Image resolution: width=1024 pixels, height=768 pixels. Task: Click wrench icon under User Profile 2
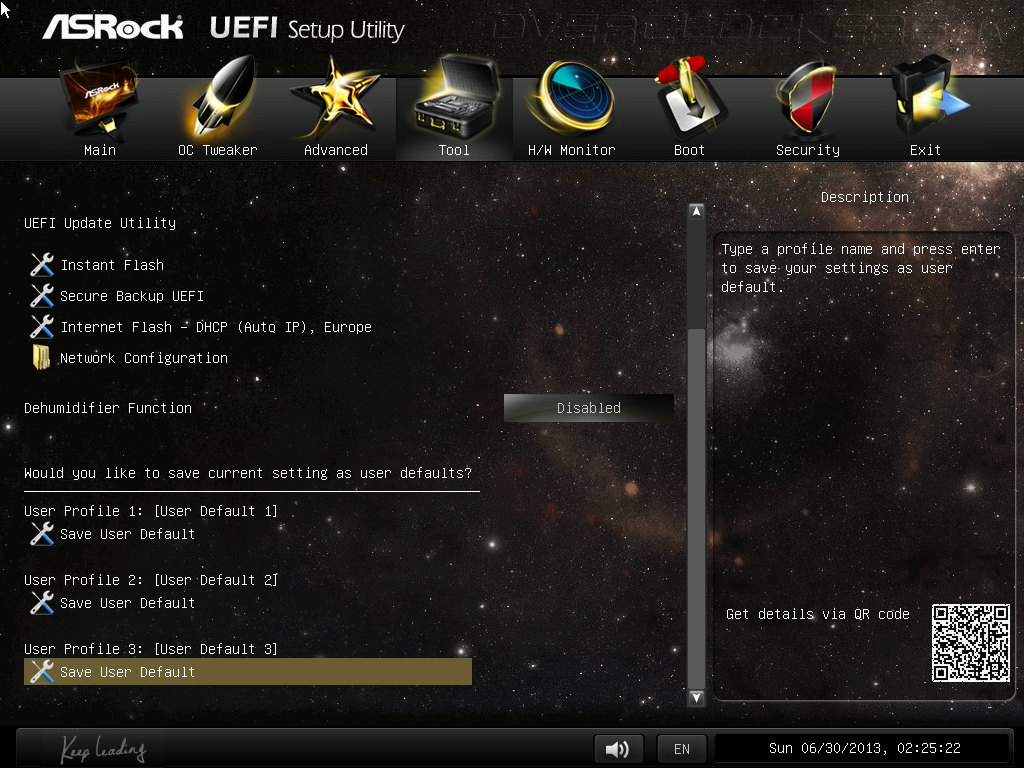click(x=42, y=603)
